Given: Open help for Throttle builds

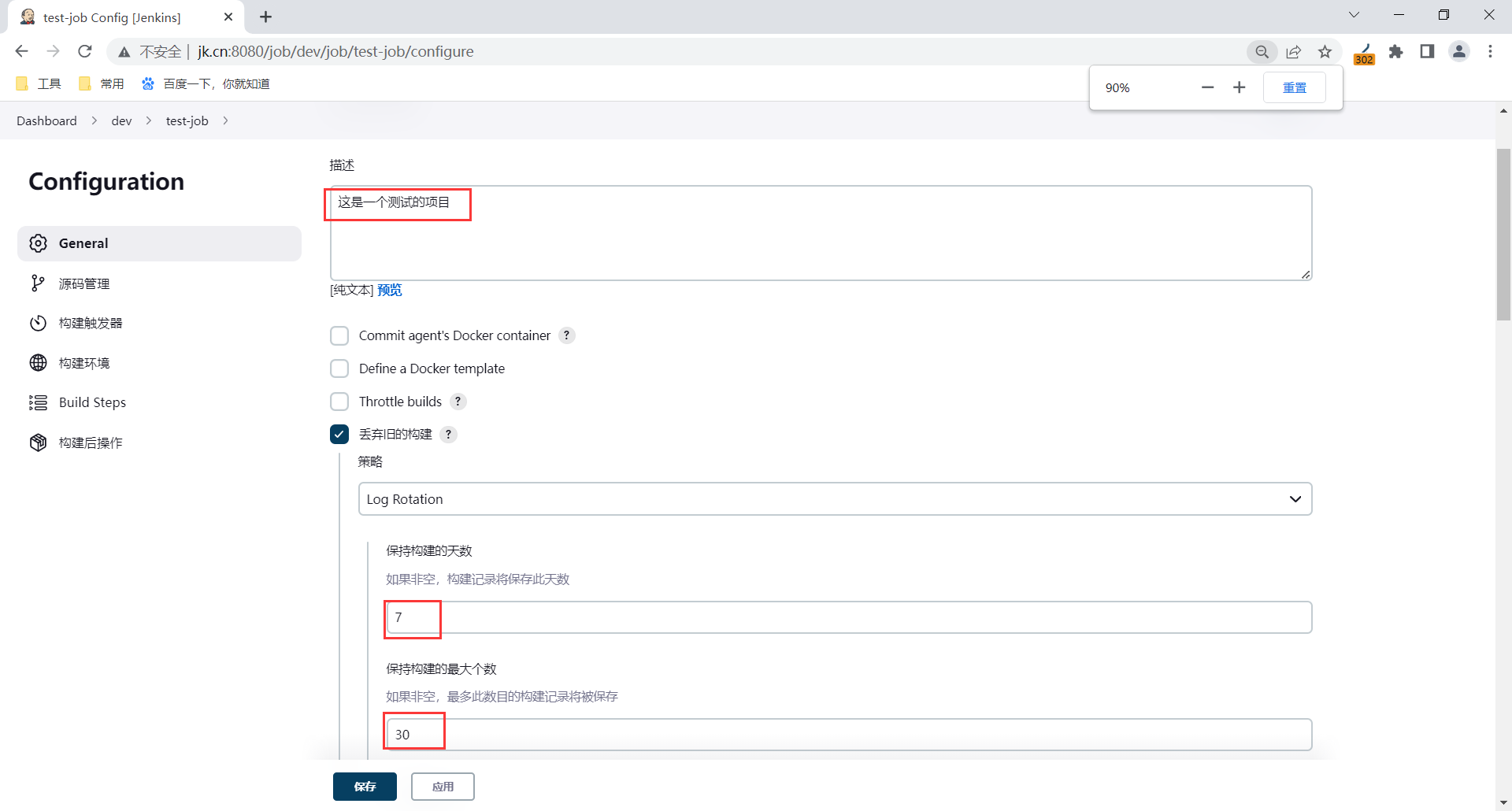Looking at the screenshot, I should [458, 402].
